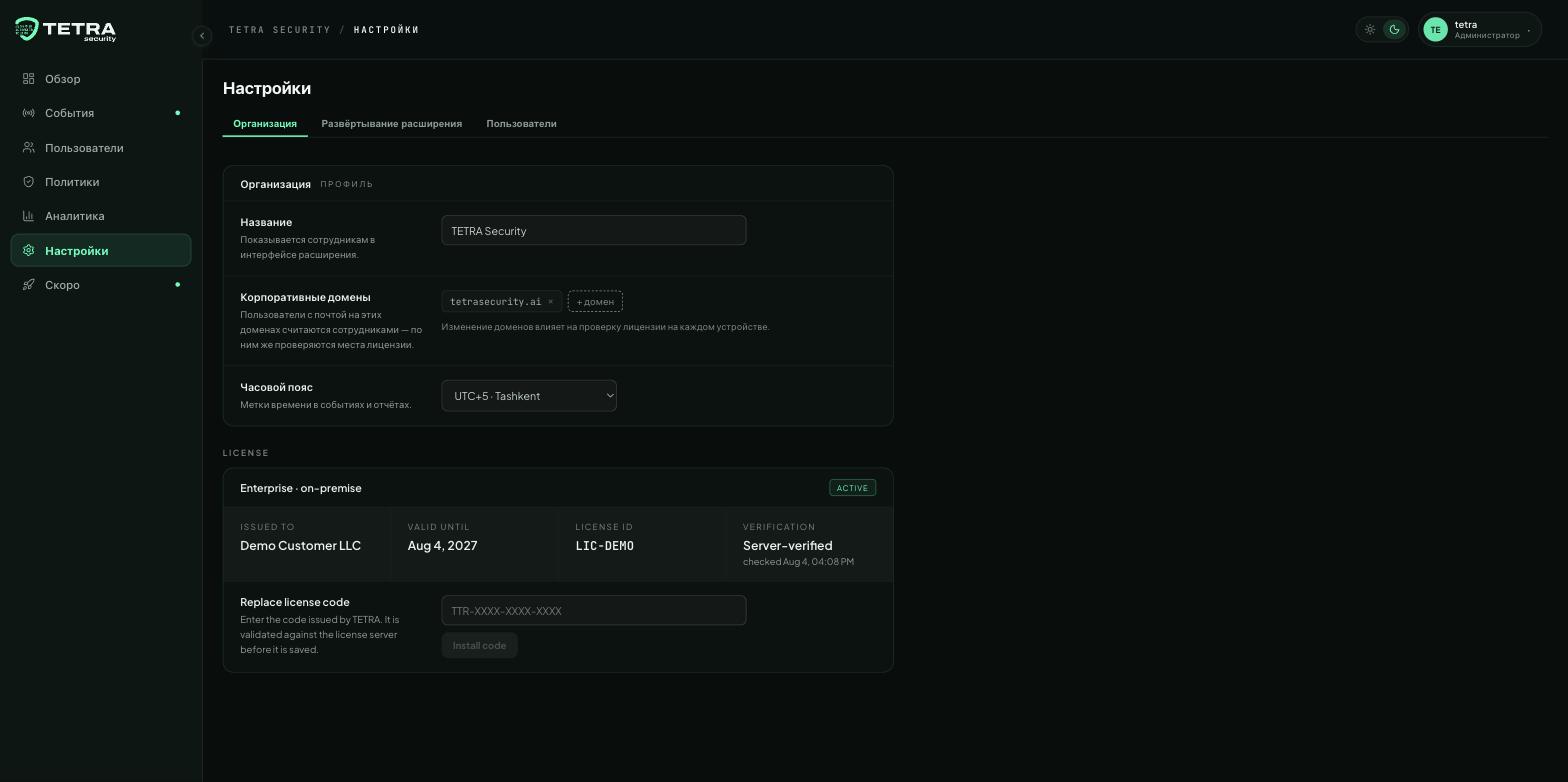Switch to Развёртывание расширения tab
The height and width of the screenshot is (782, 1568).
pos(392,124)
